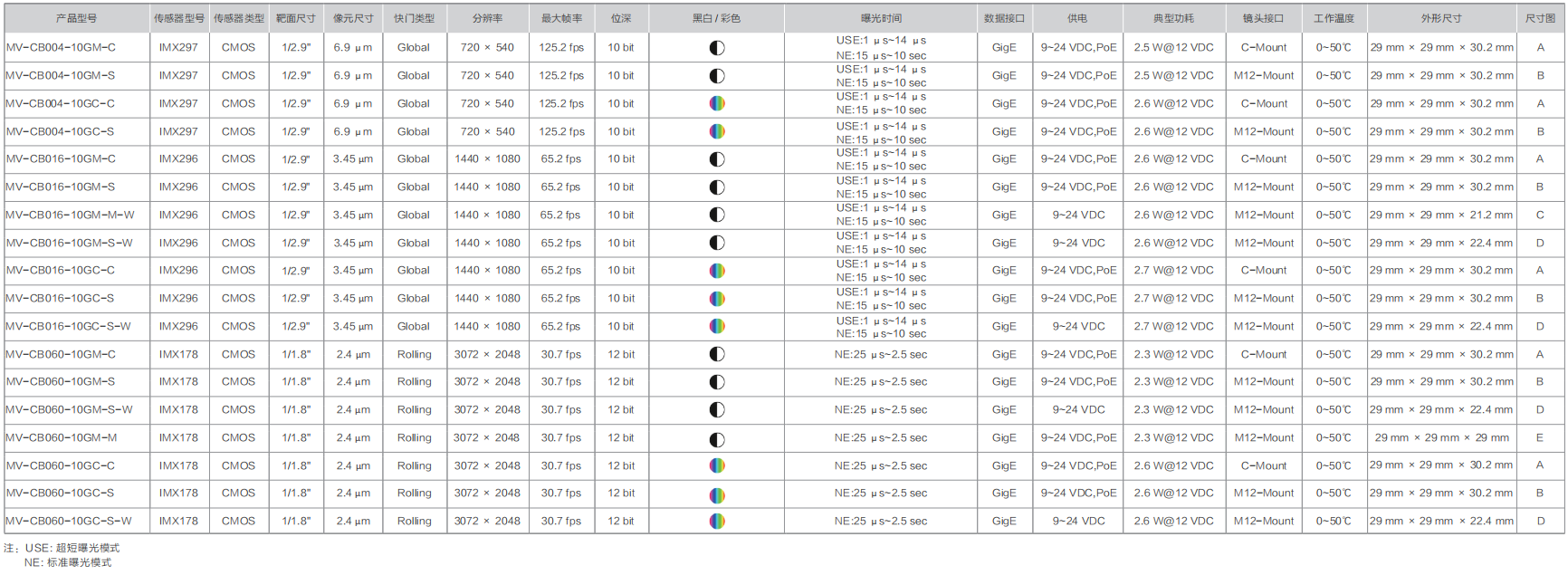The height and width of the screenshot is (575, 1568).
Task: Click the color icon in the MV-CB060-10GC-S-W row
Action: [x=717, y=522]
